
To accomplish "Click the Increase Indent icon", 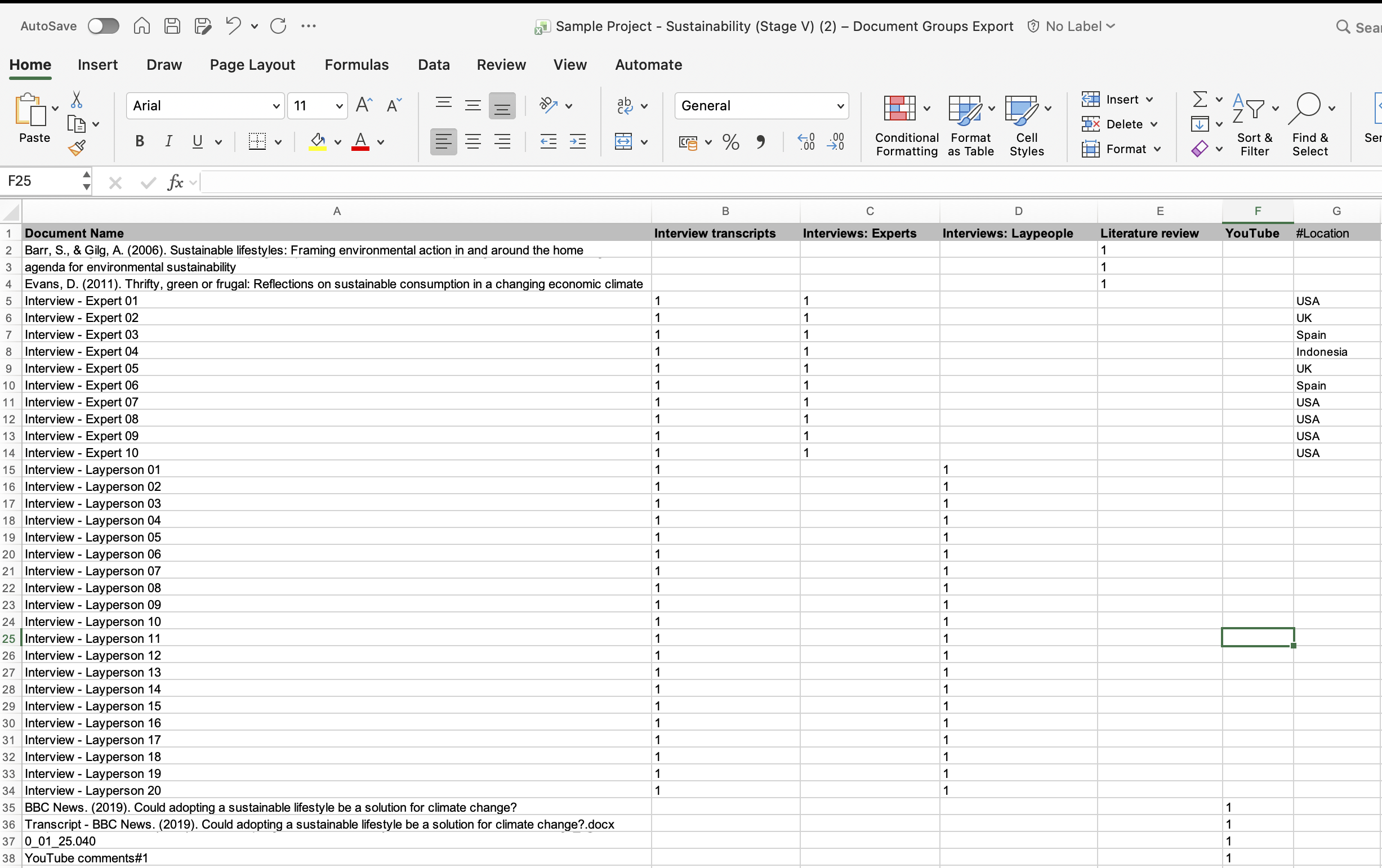I will click(577, 142).
